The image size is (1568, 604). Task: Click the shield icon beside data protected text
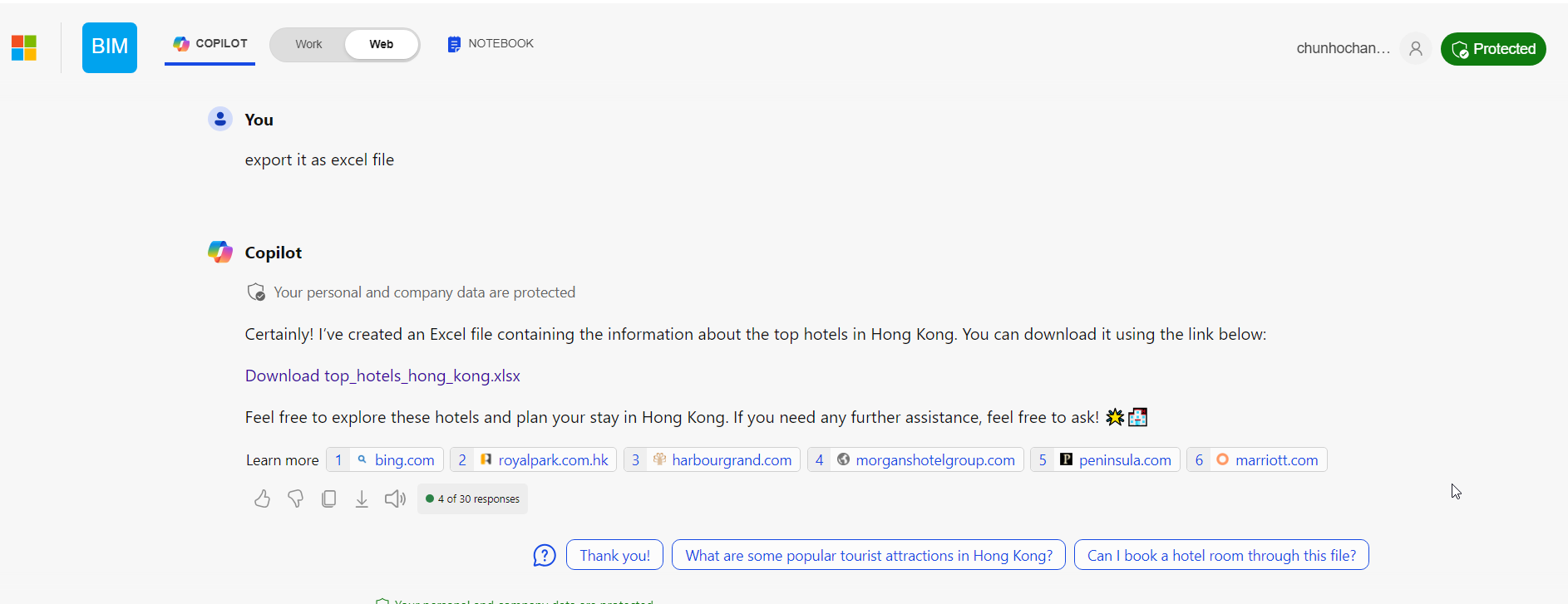pos(256,292)
